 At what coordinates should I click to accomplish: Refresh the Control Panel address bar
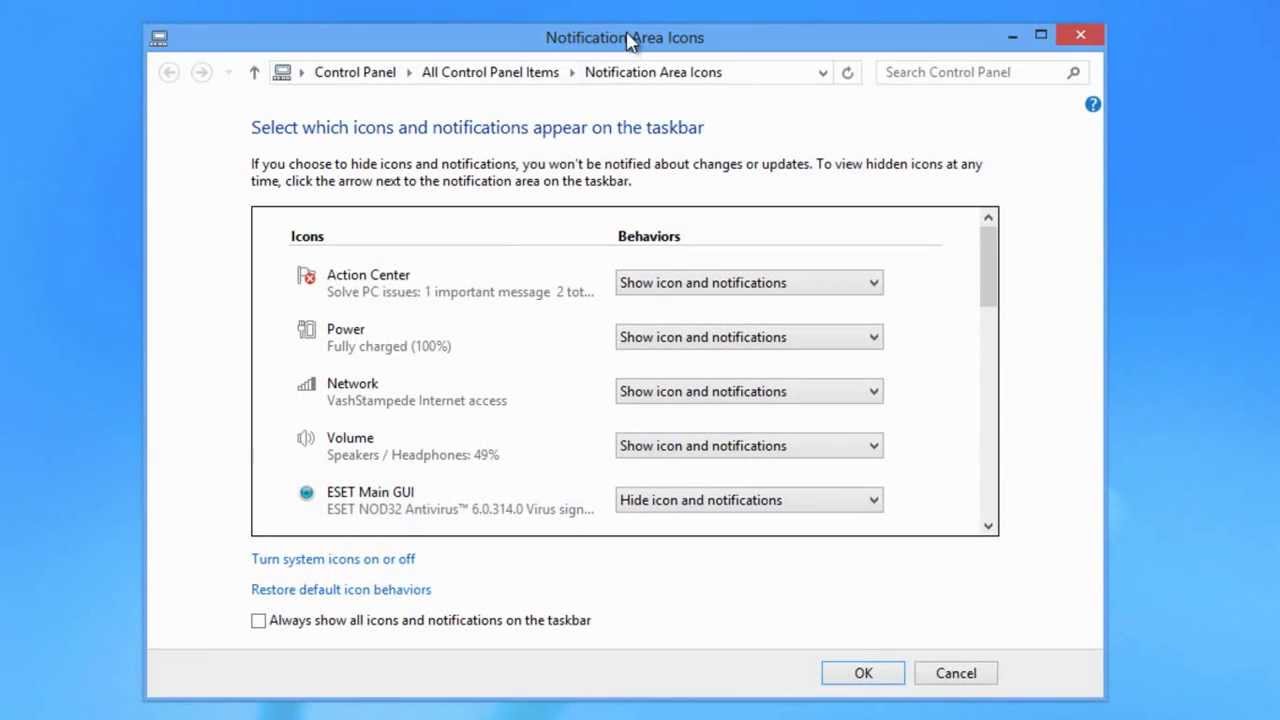[x=848, y=72]
